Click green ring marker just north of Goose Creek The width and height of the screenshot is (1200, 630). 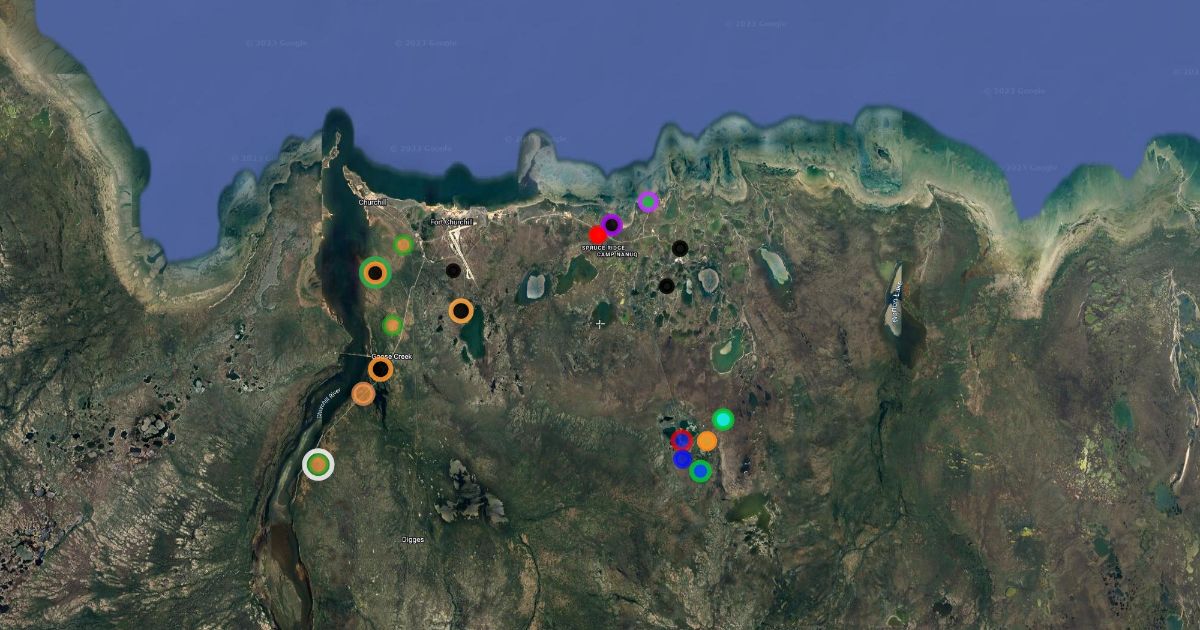point(392,325)
